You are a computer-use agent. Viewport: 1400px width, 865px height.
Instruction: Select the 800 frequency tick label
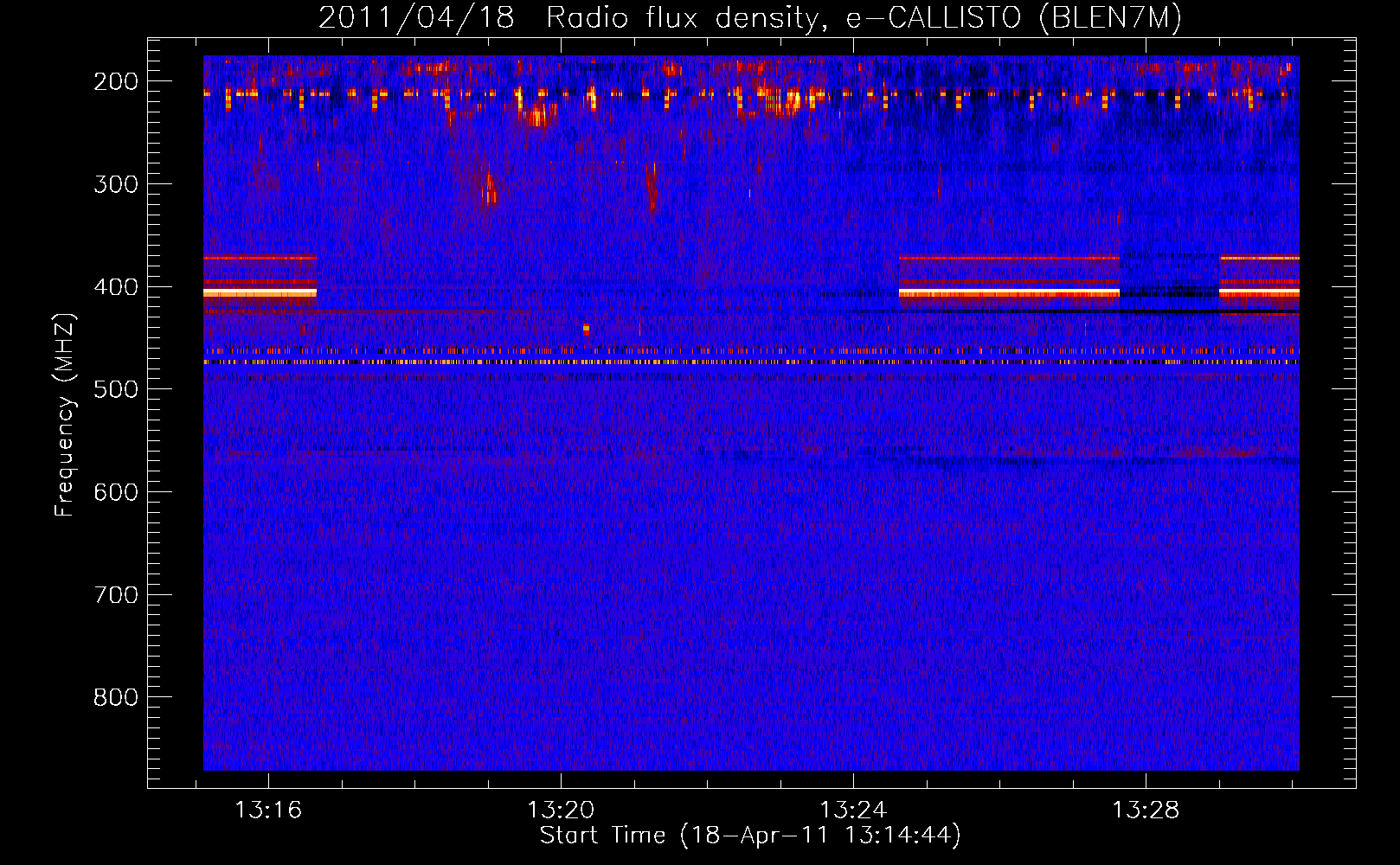[116, 697]
